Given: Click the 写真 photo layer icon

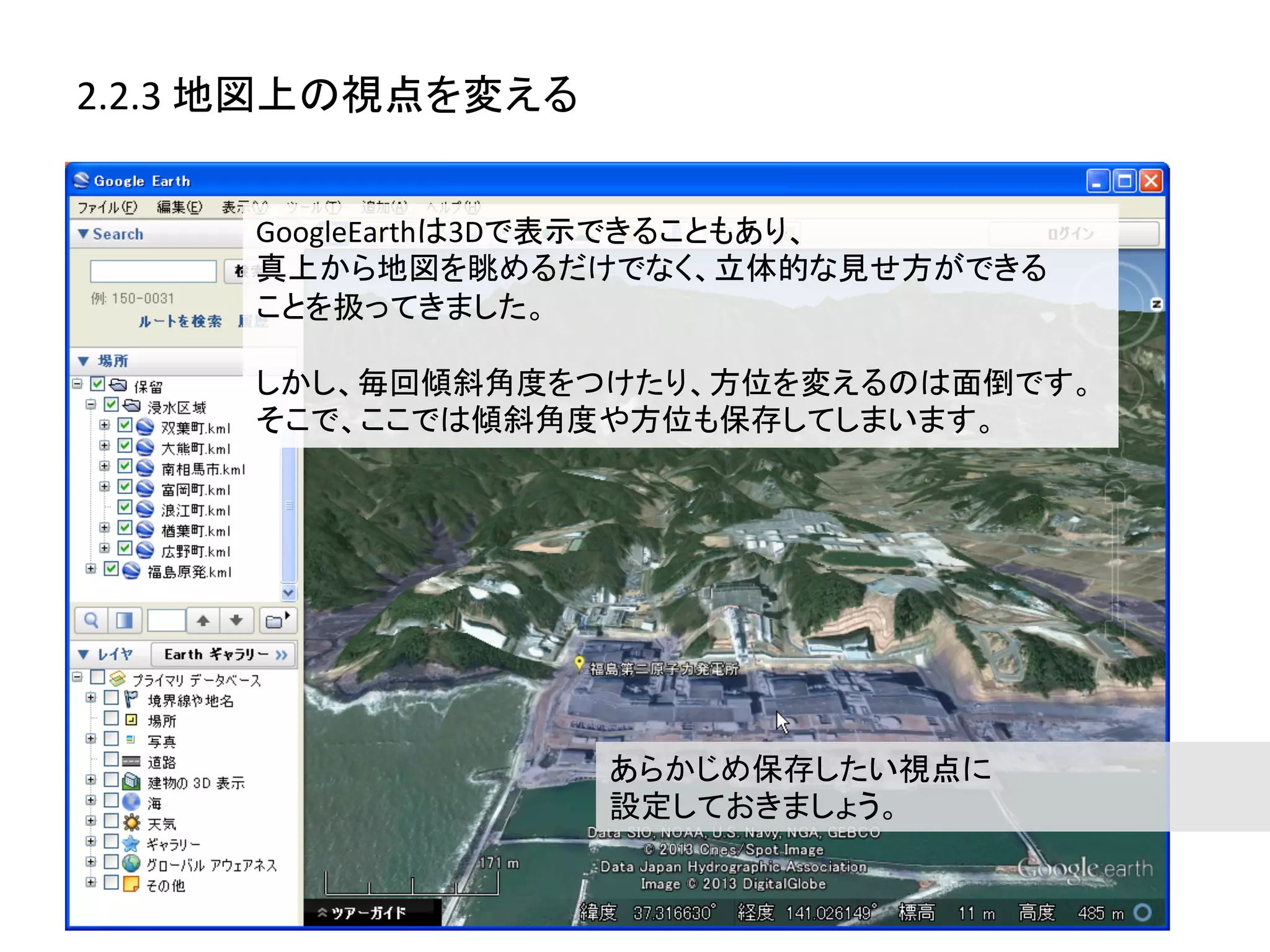Looking at the screenshot, I should coord(130,739).
